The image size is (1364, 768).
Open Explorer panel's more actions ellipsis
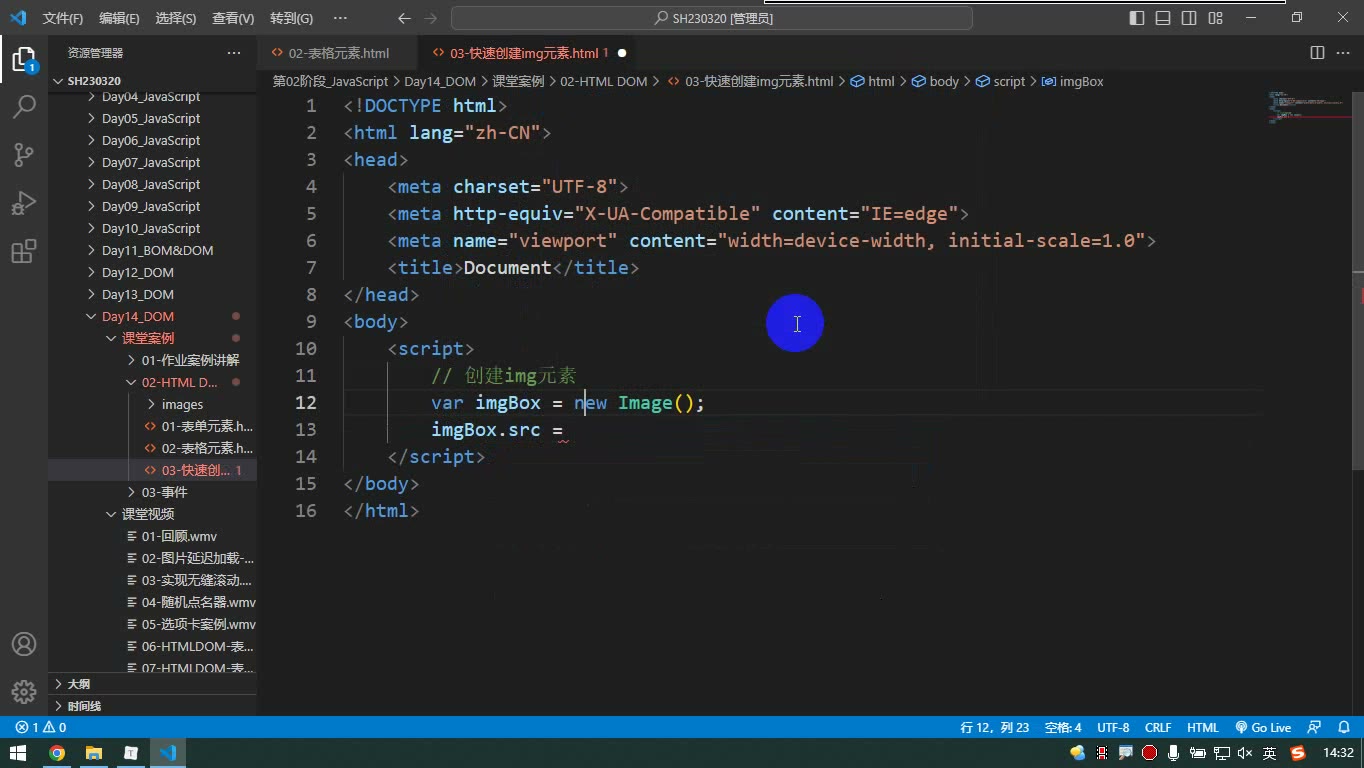(234, 53)
